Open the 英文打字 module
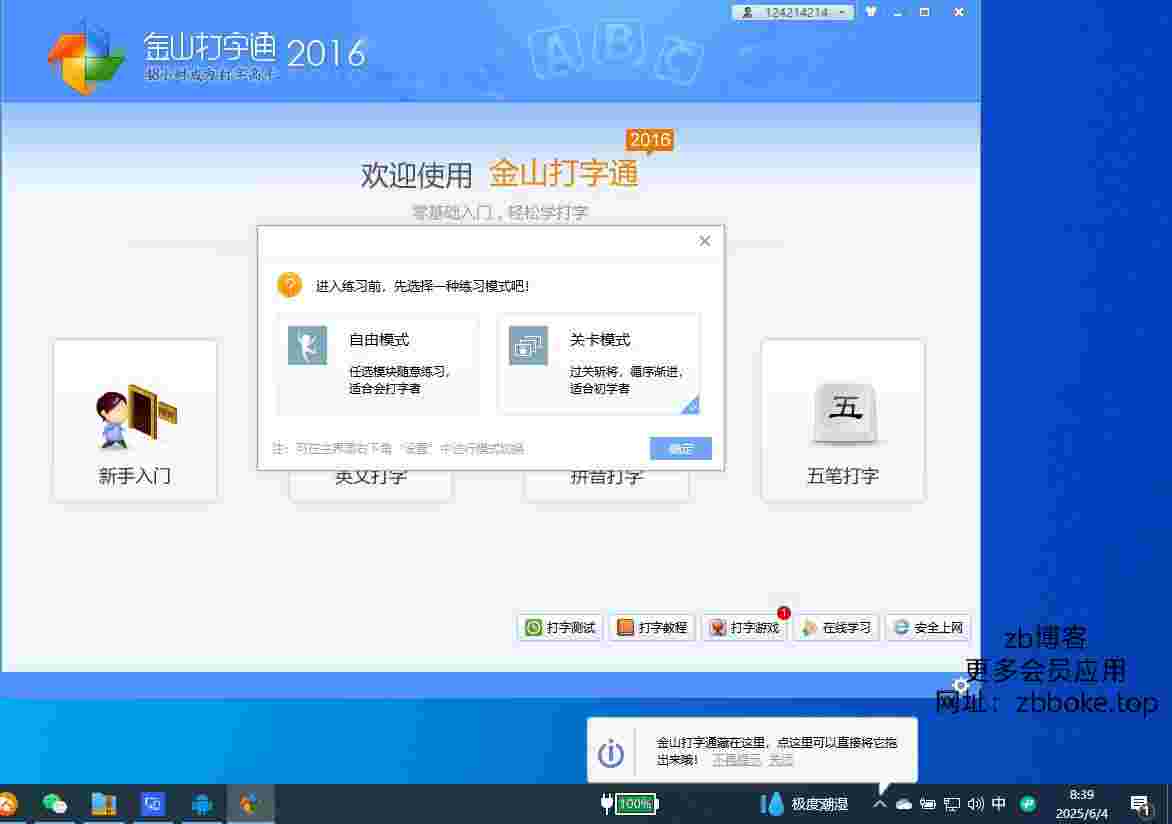 click(x=371, y=484)
